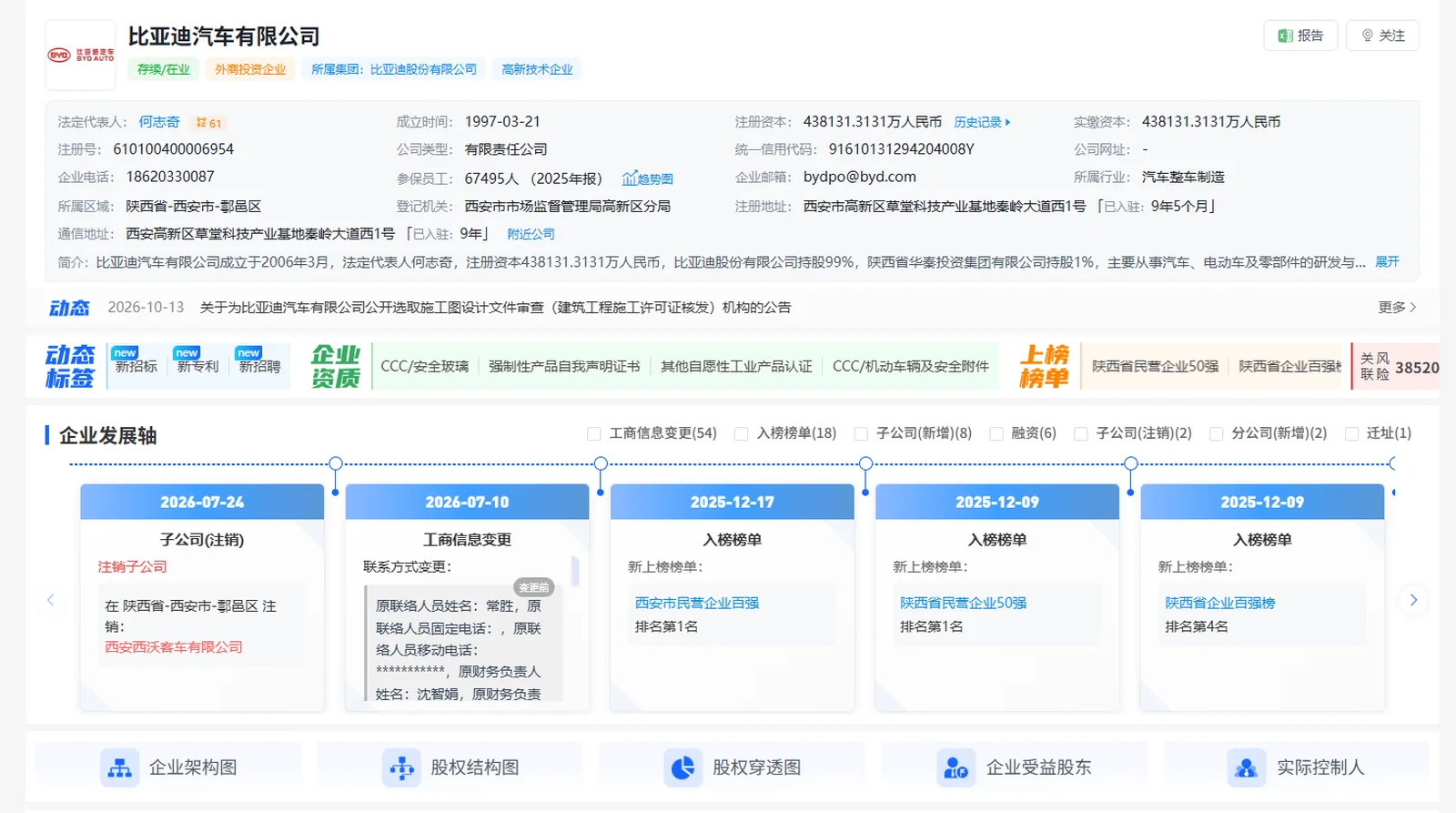
Task: Open the 趋势图 chart icon link
Action: 647,178
